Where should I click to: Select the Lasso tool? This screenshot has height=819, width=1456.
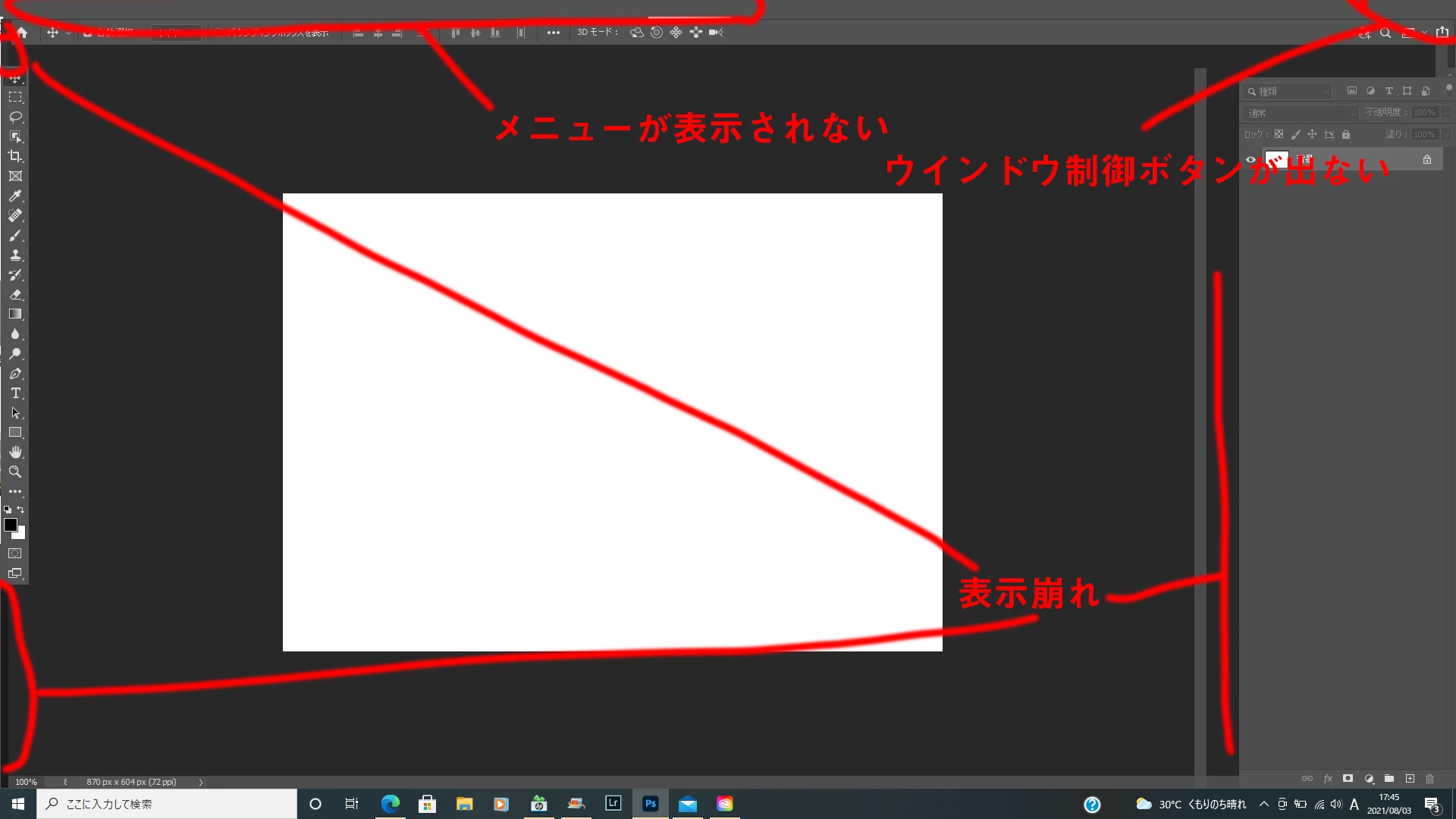tap(15, 117)
